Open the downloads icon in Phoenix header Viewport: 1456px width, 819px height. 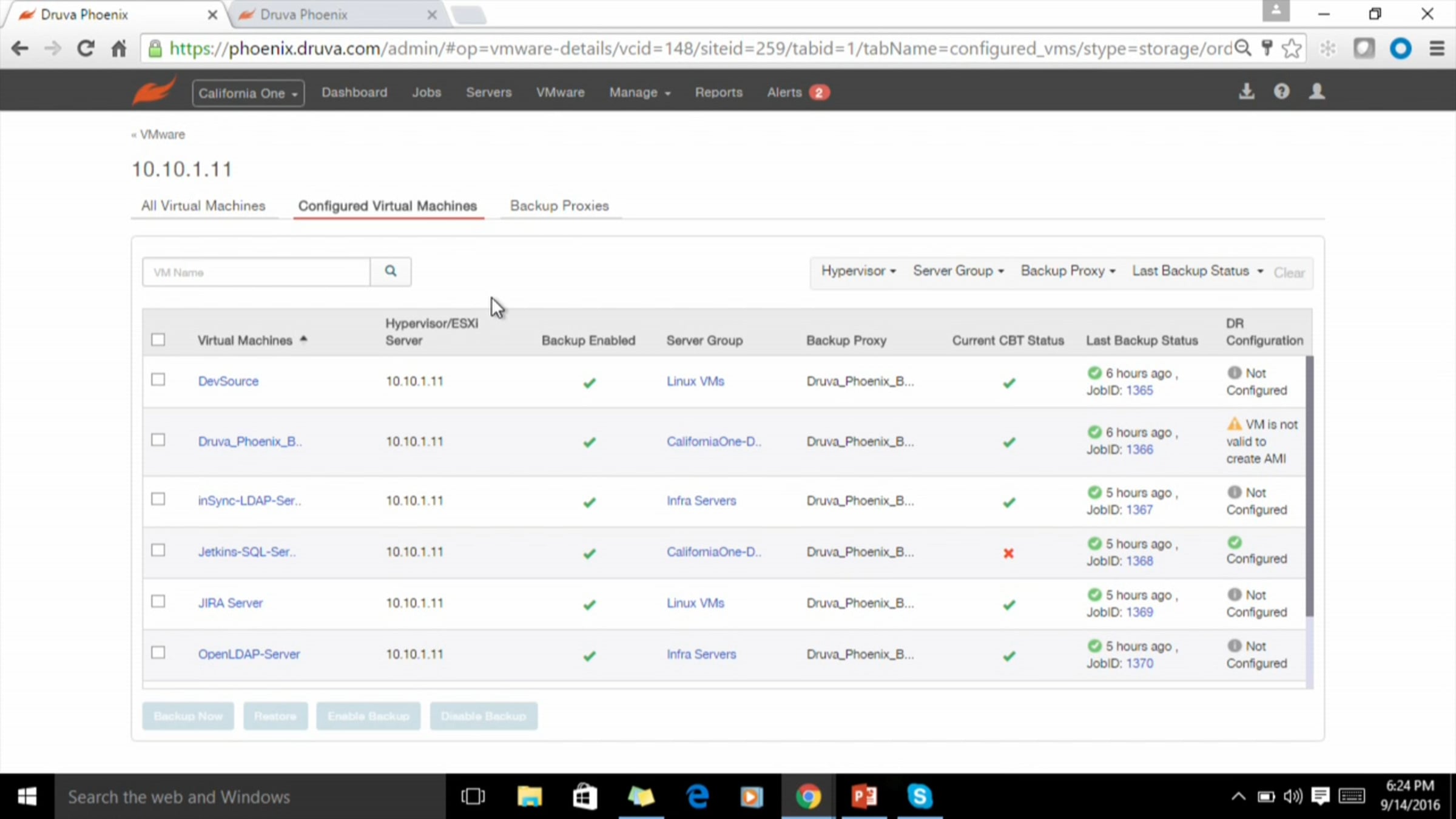pos(1247,92)
